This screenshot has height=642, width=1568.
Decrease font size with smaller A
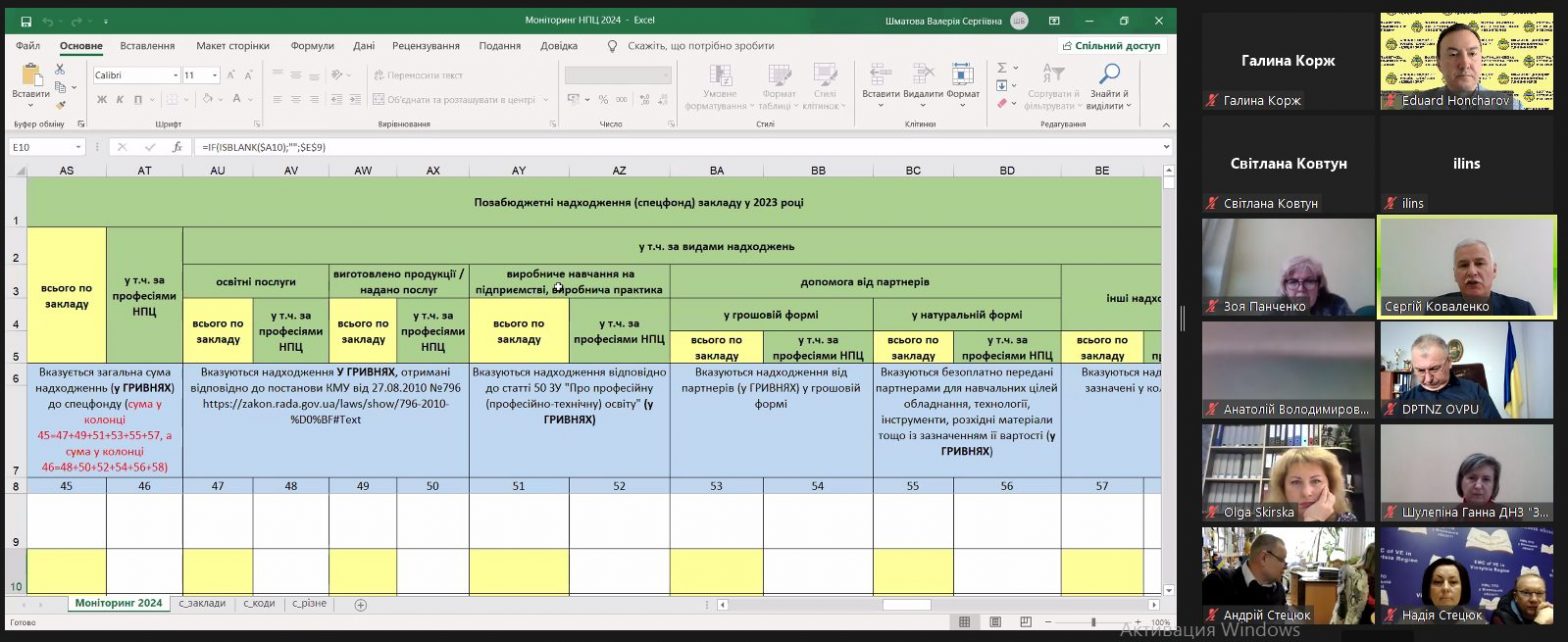pyautogui.click(x=247, y=75)
